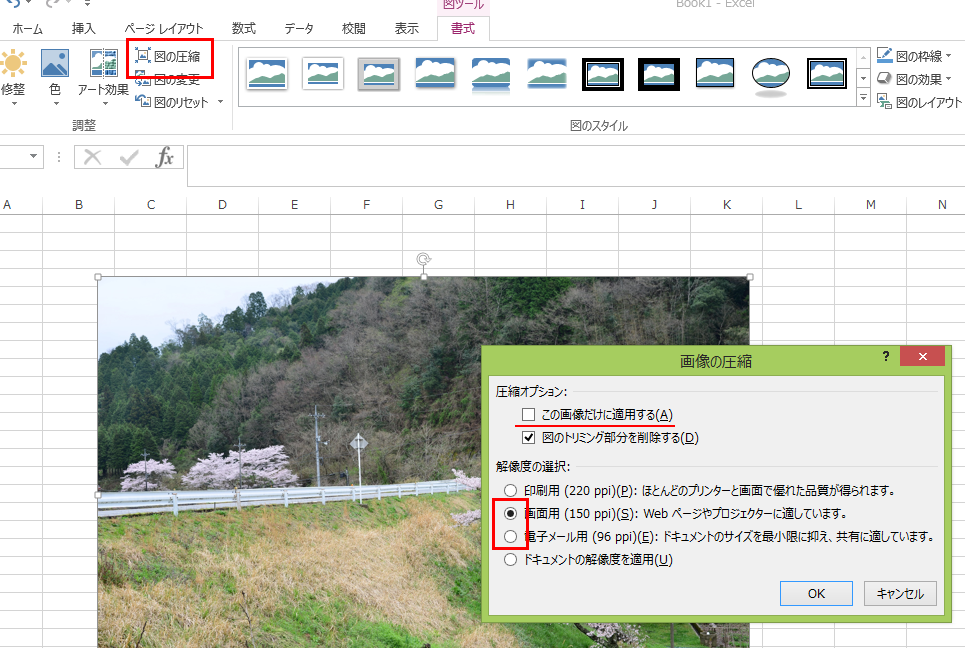Open the 表示 tab
The width and height of the screenshot is (965, 648).
tap(407, 28)
